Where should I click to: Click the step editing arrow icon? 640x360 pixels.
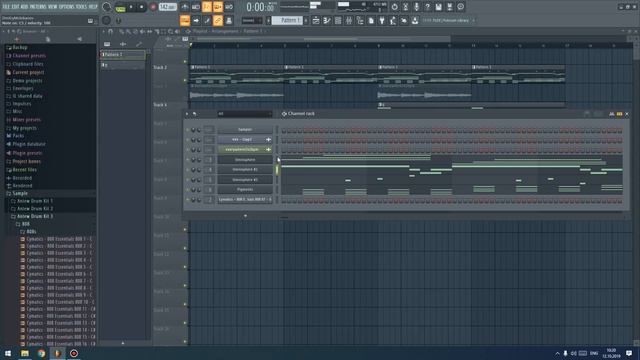click(x=196, y=20)
